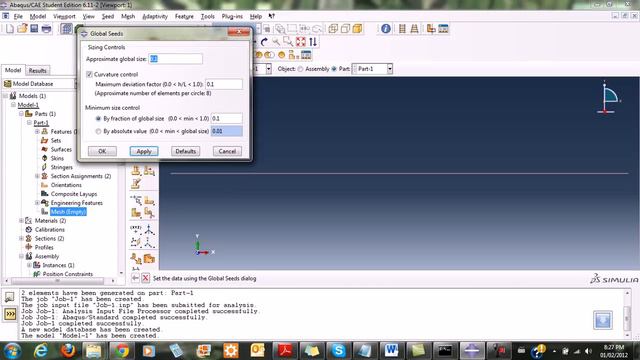
Task: Open Internet Explorer from taskbar
Action: 41,350
